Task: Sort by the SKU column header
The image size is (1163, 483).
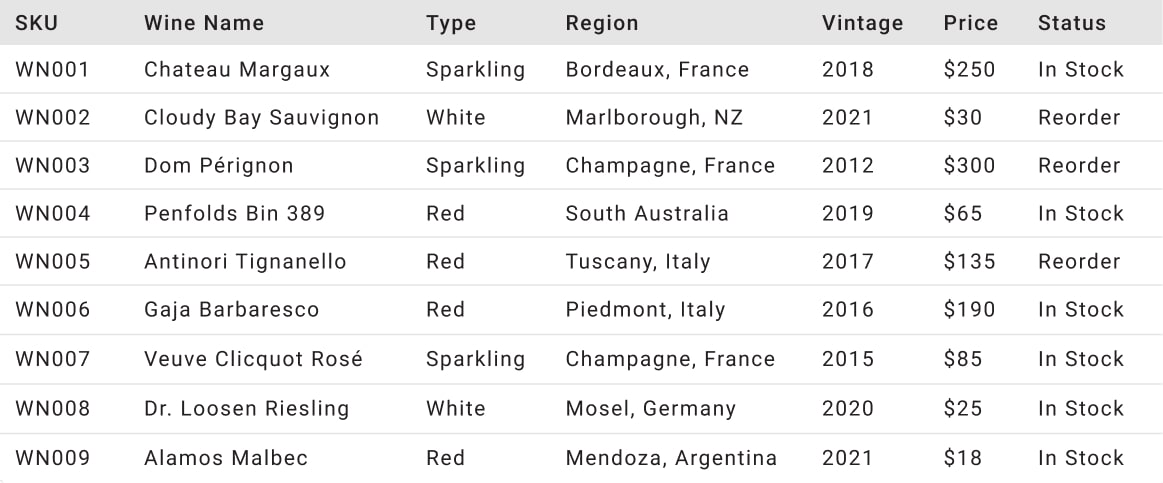Action: [x=36, y=23]
